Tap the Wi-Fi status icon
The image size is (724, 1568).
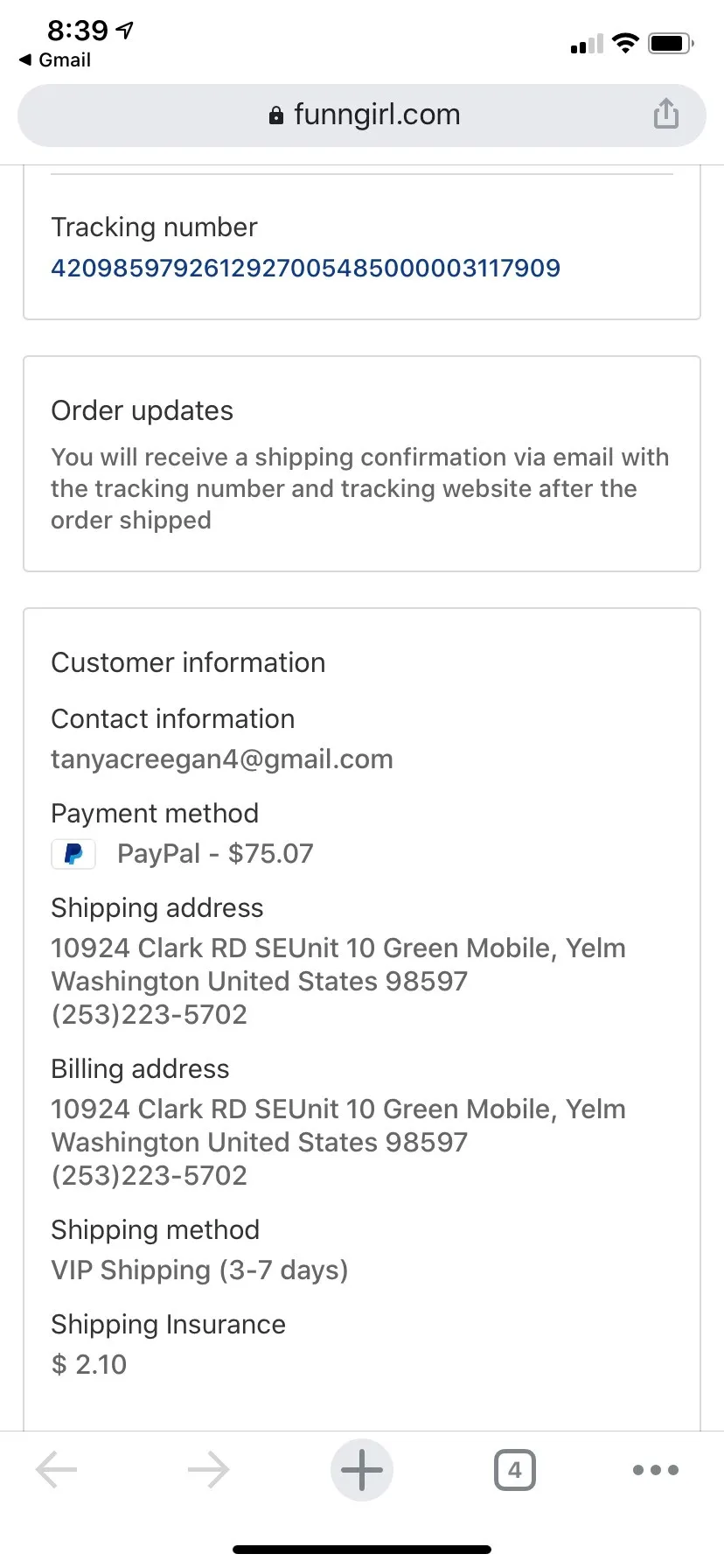coord(625,43)
